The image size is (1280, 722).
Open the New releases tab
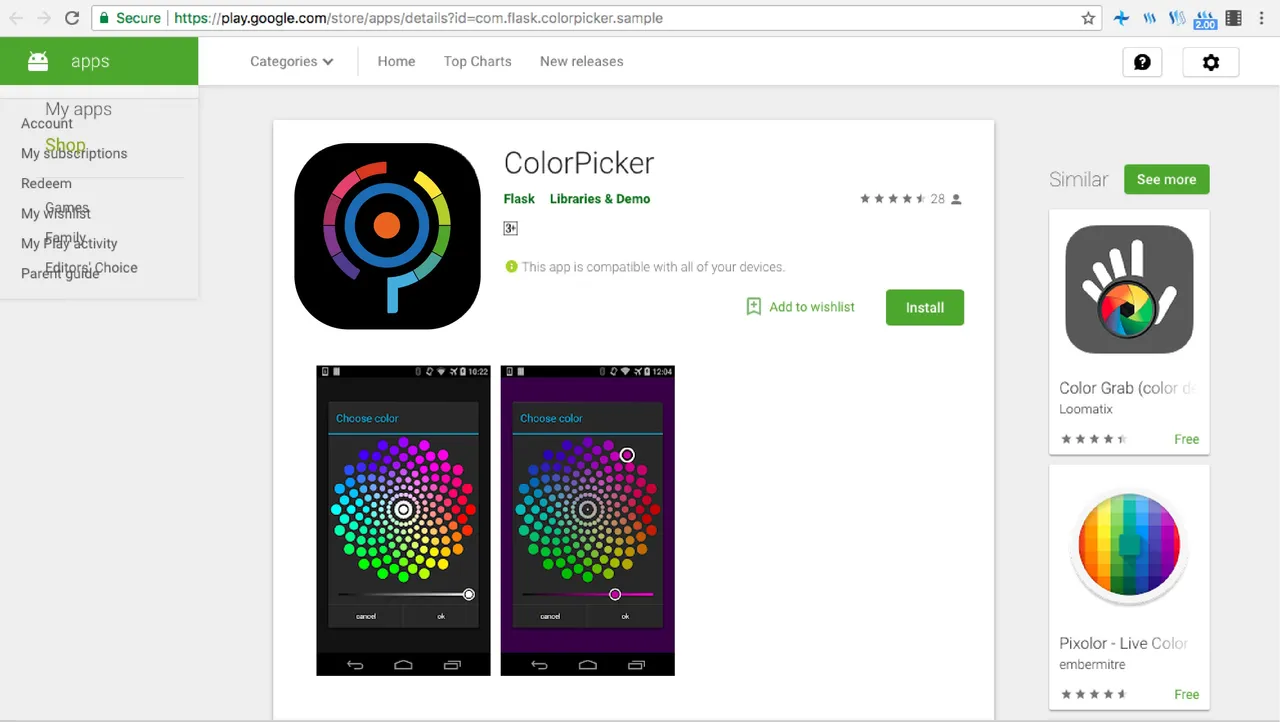(x=581, y=61)
